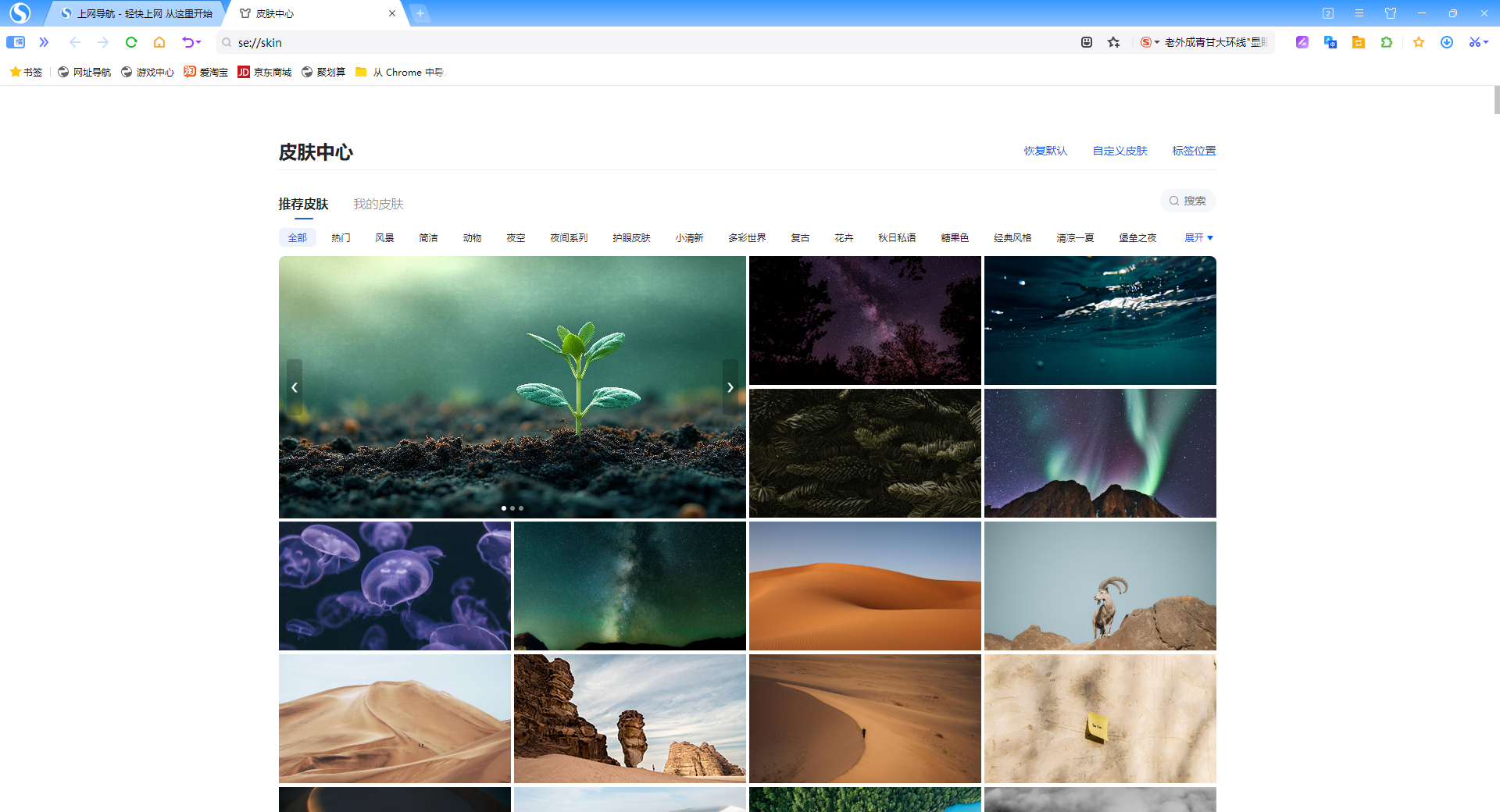Viewport: 1500px width, 812px height.
Task: Click the skin 搜索 search box
Action: click(x=1188, y=201)
